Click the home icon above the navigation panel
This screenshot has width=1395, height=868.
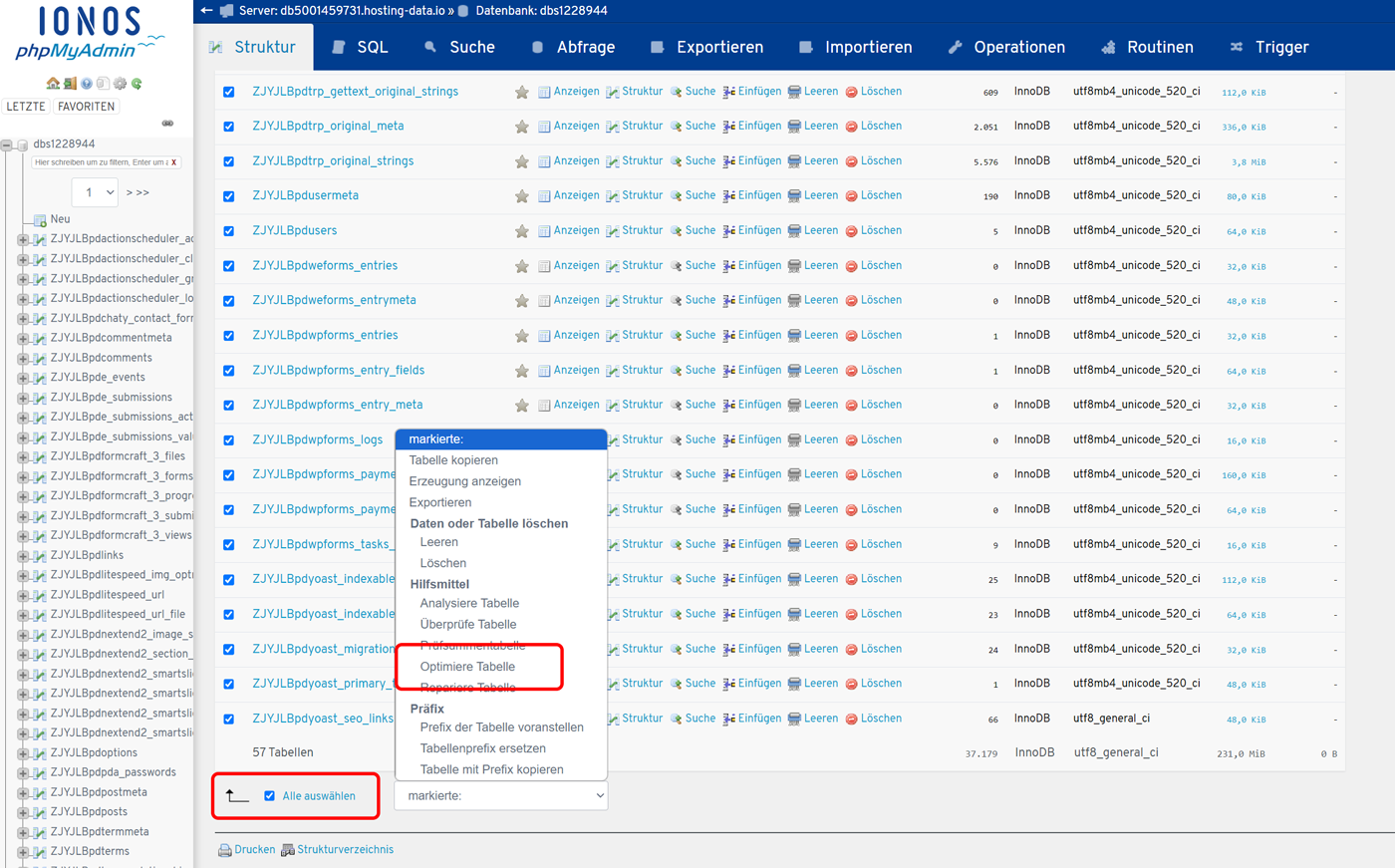point(53,84)
